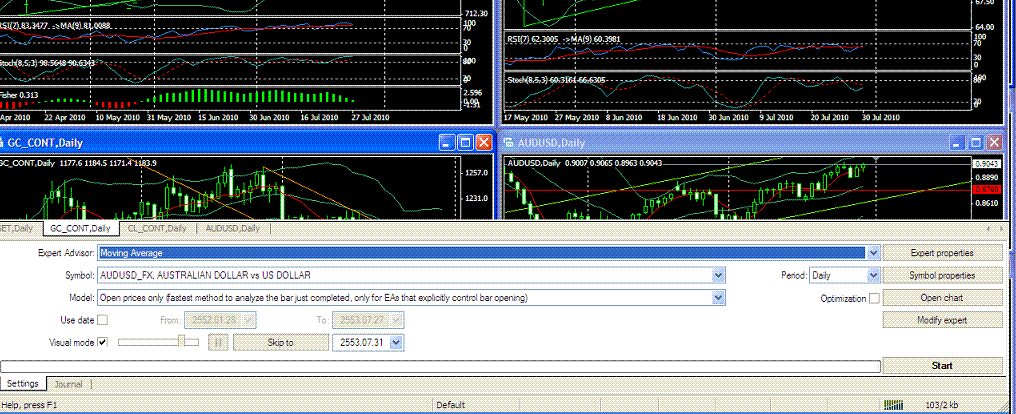1016x414 pixels.
Task: Start the strategy test
Action: coord(942,365)
